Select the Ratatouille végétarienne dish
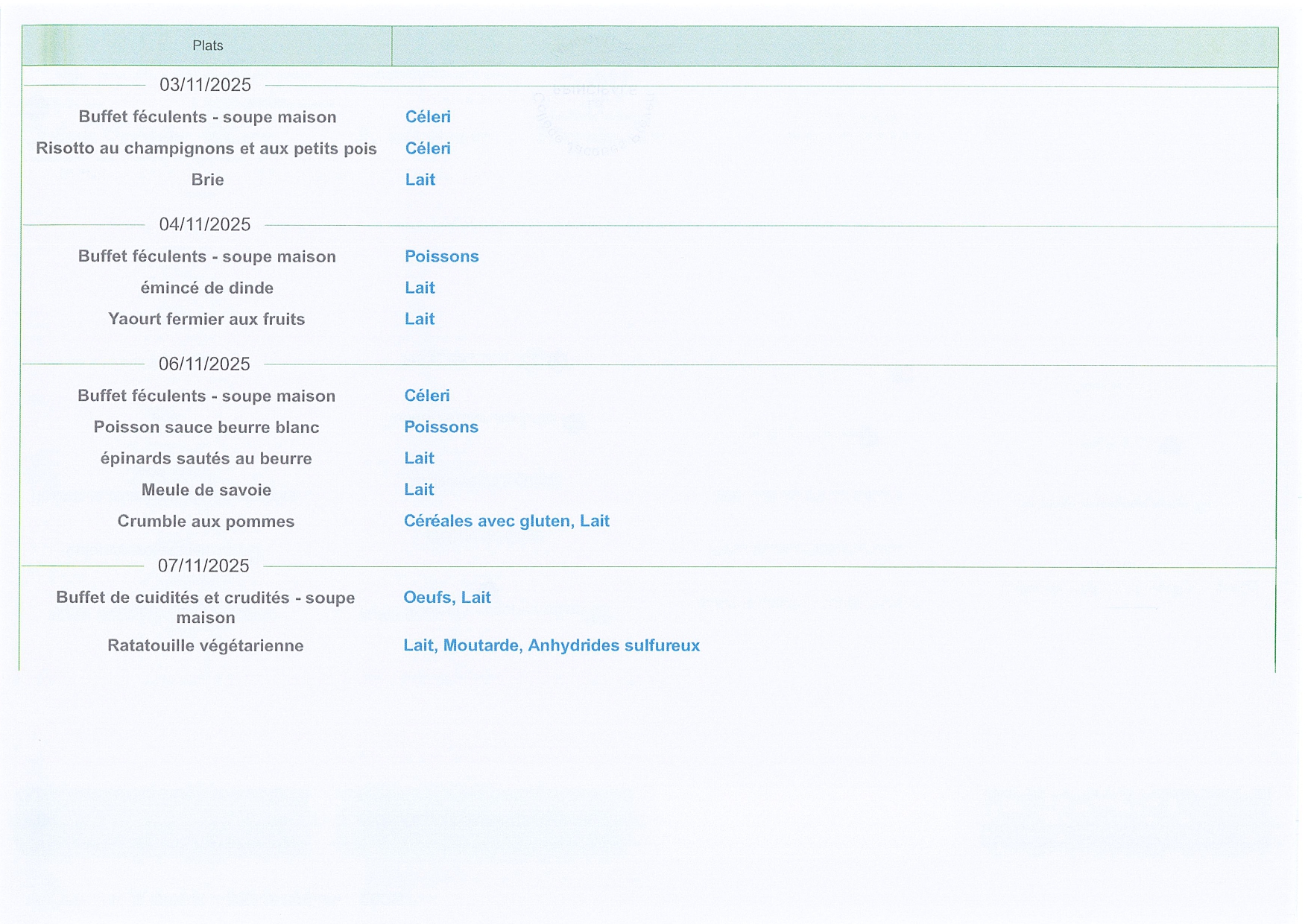 (x=206, y=645)
